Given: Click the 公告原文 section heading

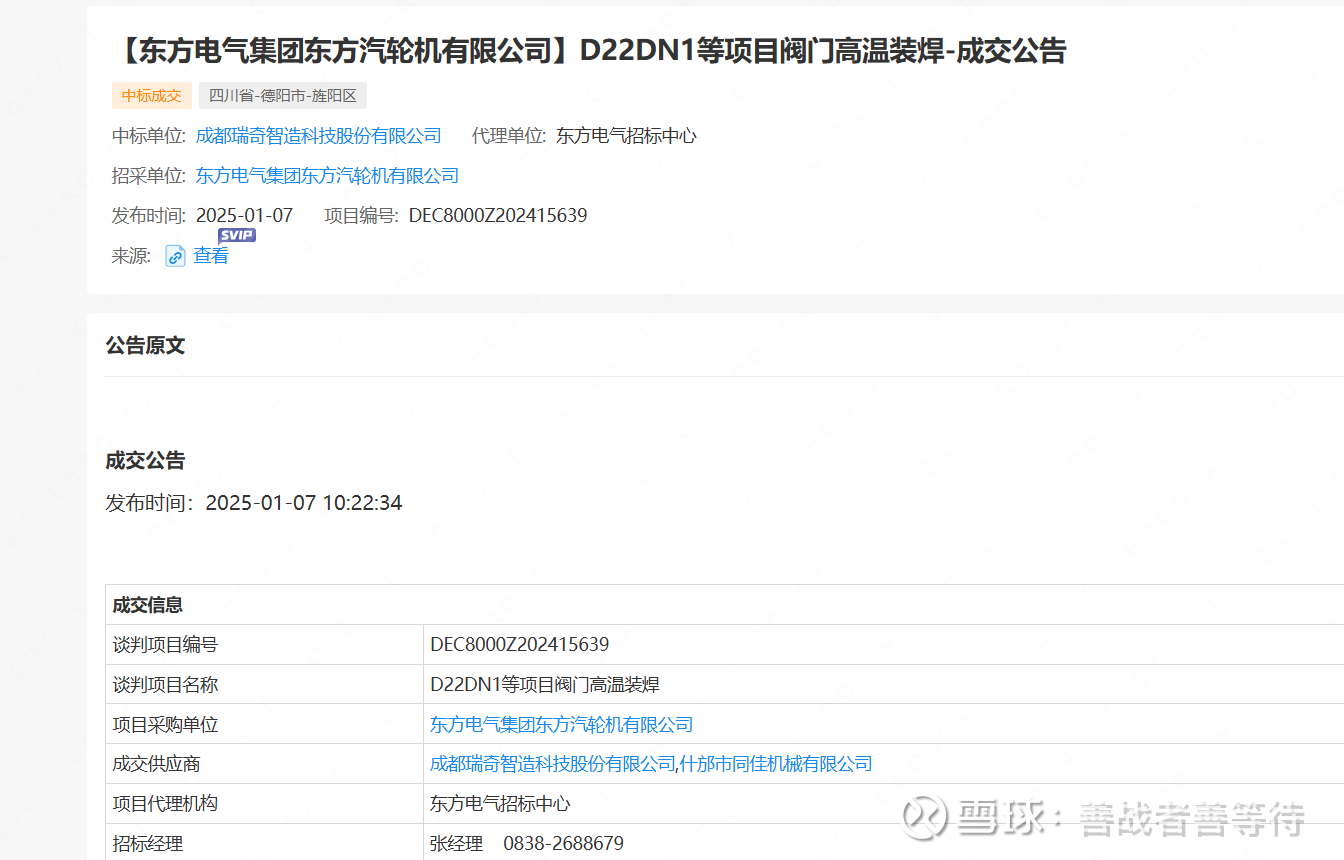Looking at the screenshot, I should point(146,346).
